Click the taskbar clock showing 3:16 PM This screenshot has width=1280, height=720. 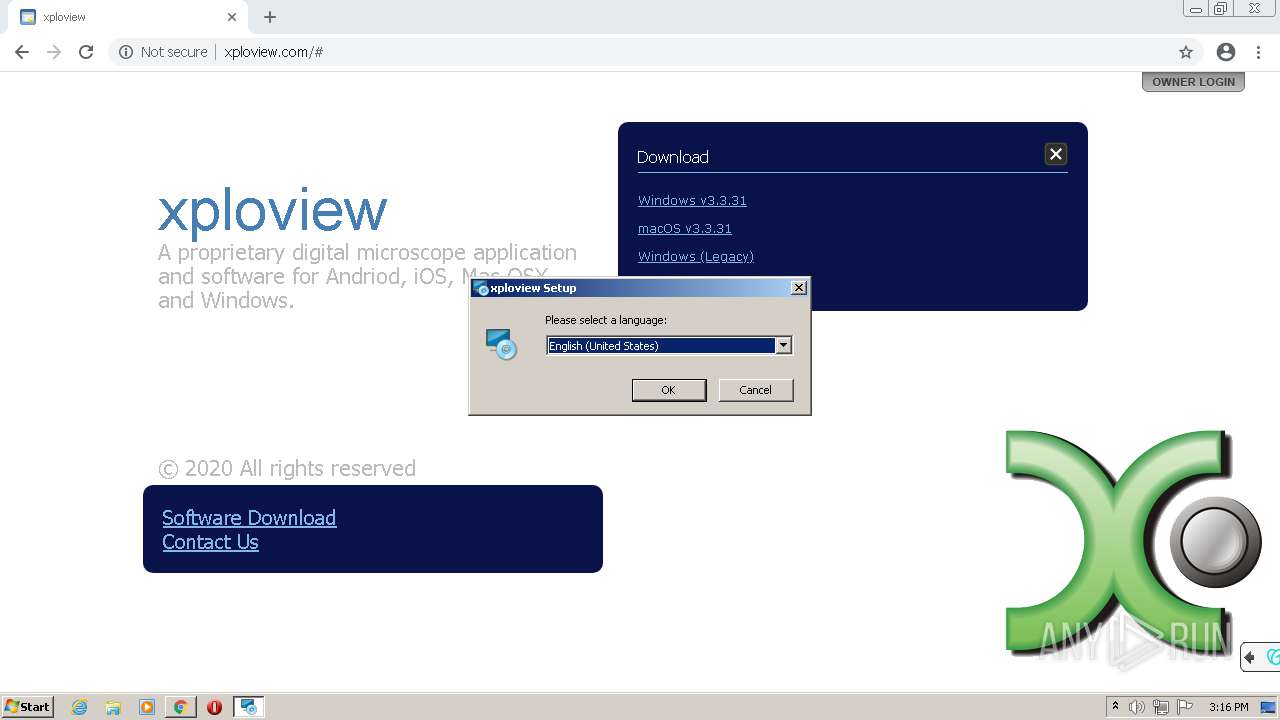(1228, 707)
